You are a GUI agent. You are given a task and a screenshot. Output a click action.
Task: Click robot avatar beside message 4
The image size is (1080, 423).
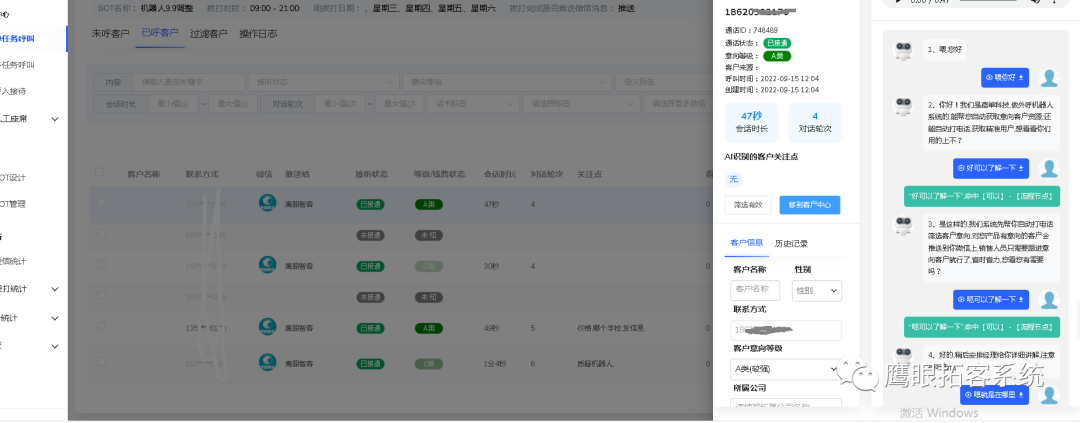click(x=903, y=355)
